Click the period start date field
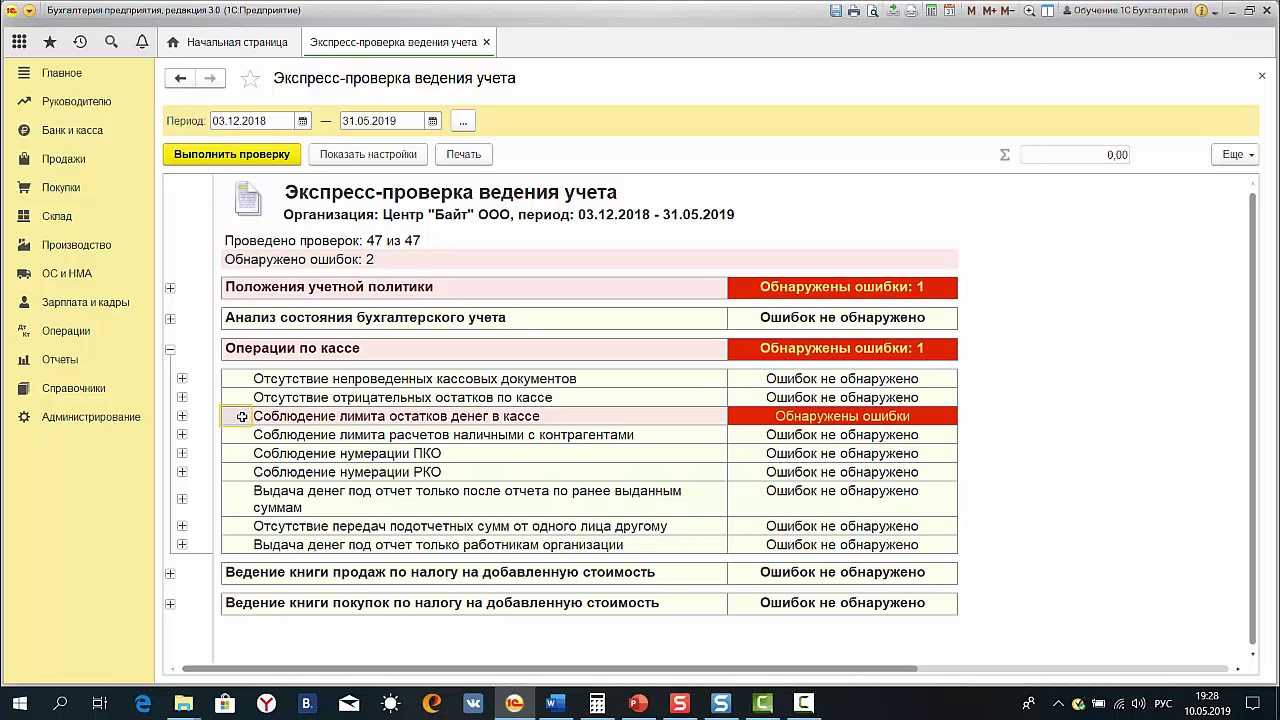 pos(252,121)
